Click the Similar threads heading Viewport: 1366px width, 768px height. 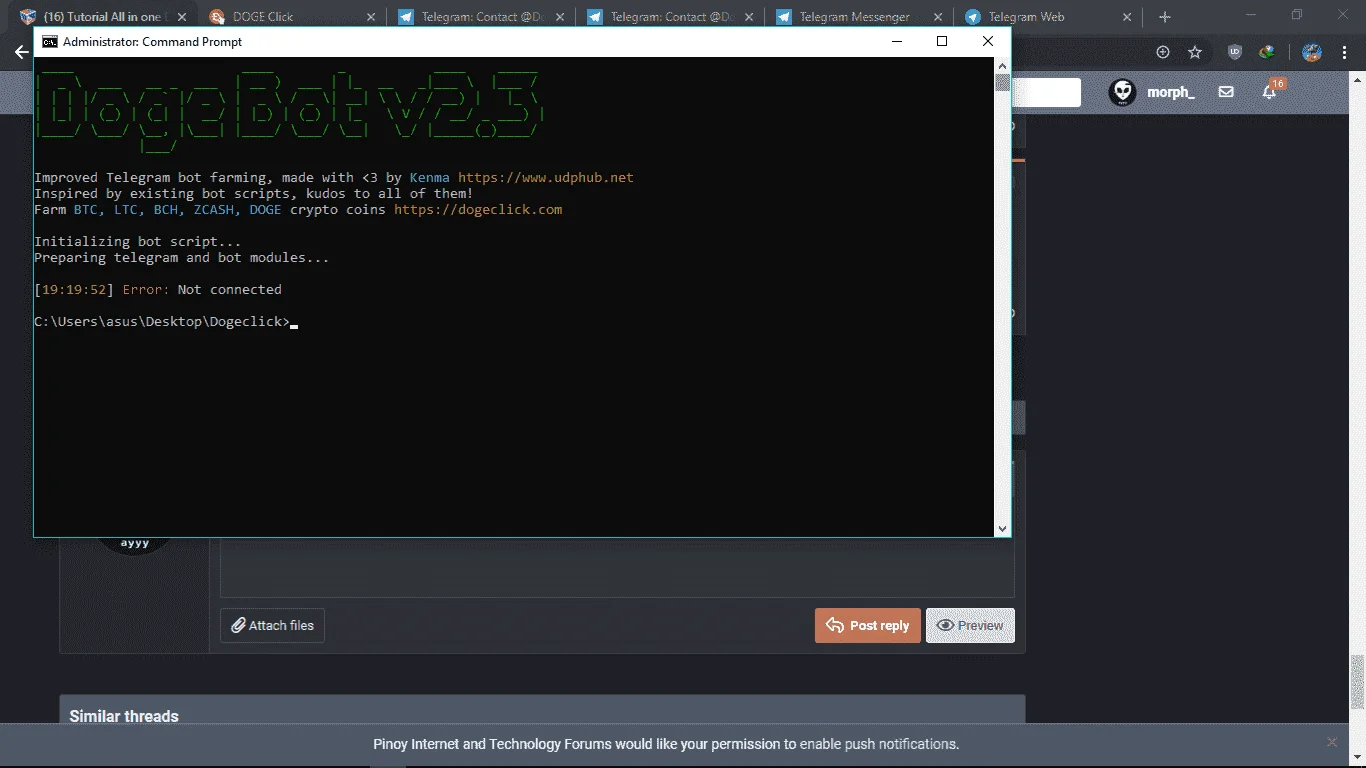point(124,716)
